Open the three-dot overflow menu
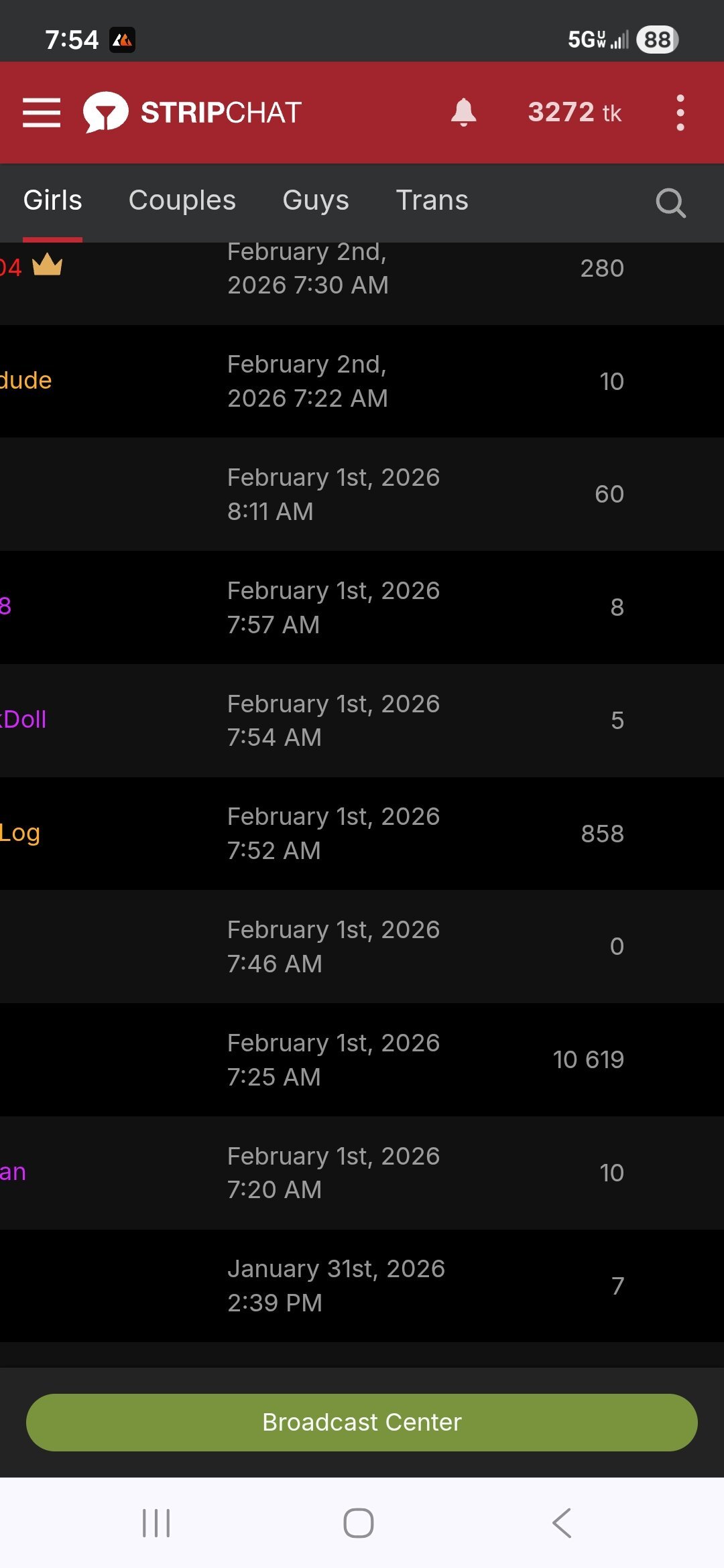 [x=680, y=113]
